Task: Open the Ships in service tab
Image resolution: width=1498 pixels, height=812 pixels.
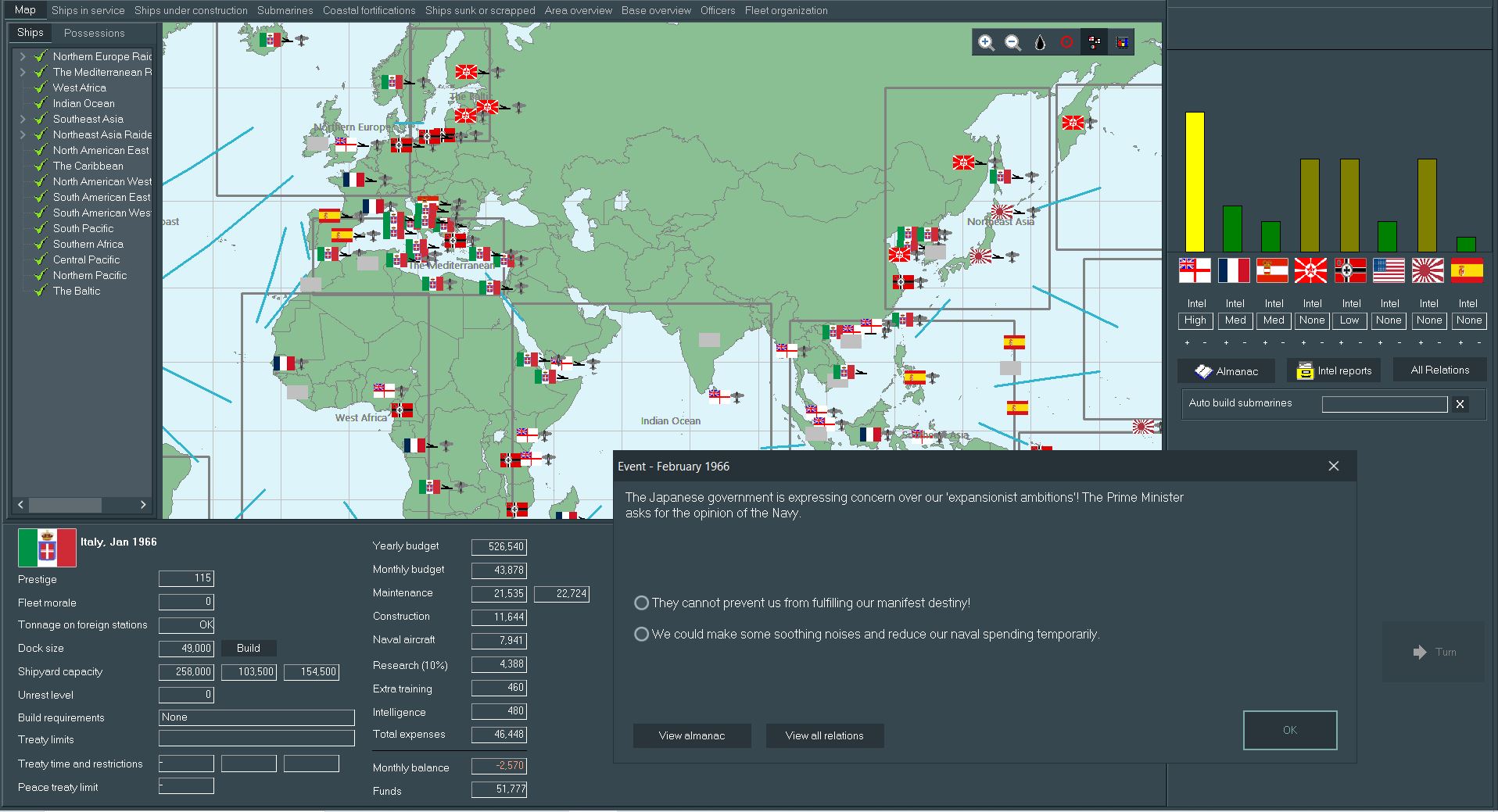Action: 88,10
